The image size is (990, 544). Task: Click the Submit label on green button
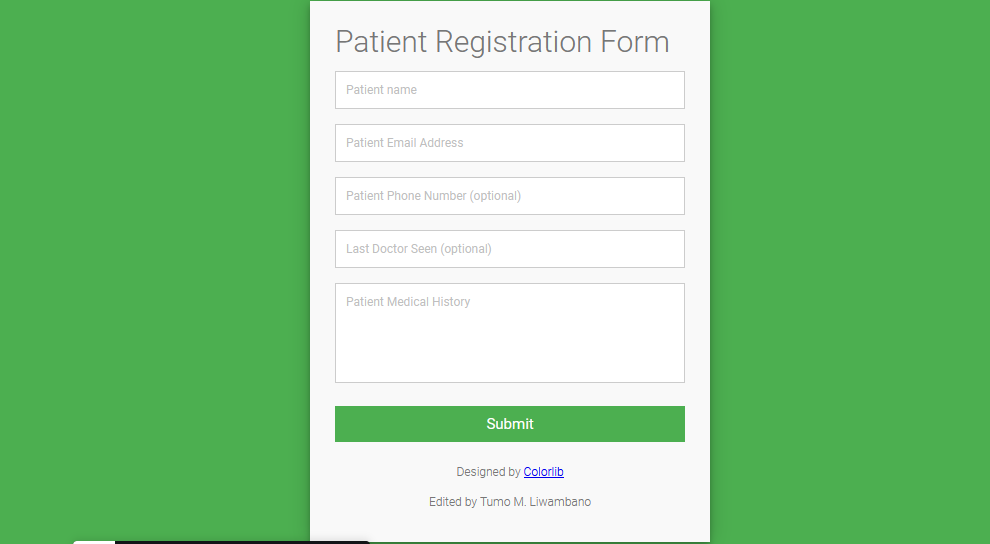coord(510,424)
